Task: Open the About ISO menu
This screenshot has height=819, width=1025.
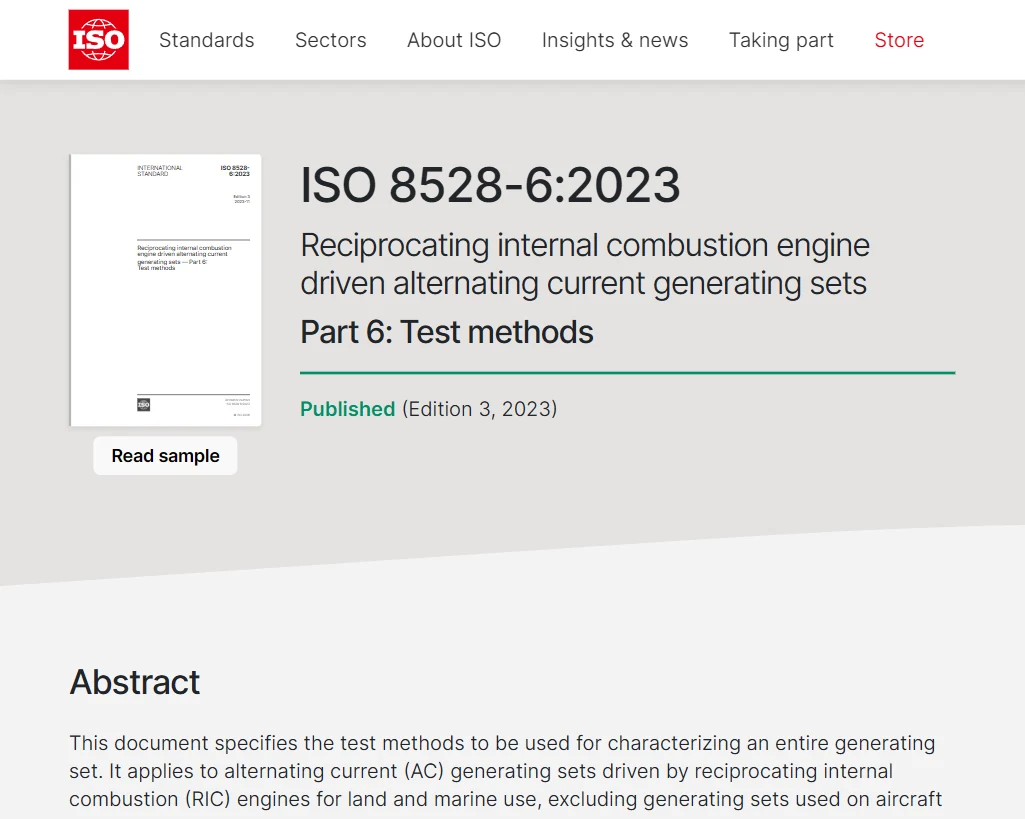Action: tap(454, 41)
